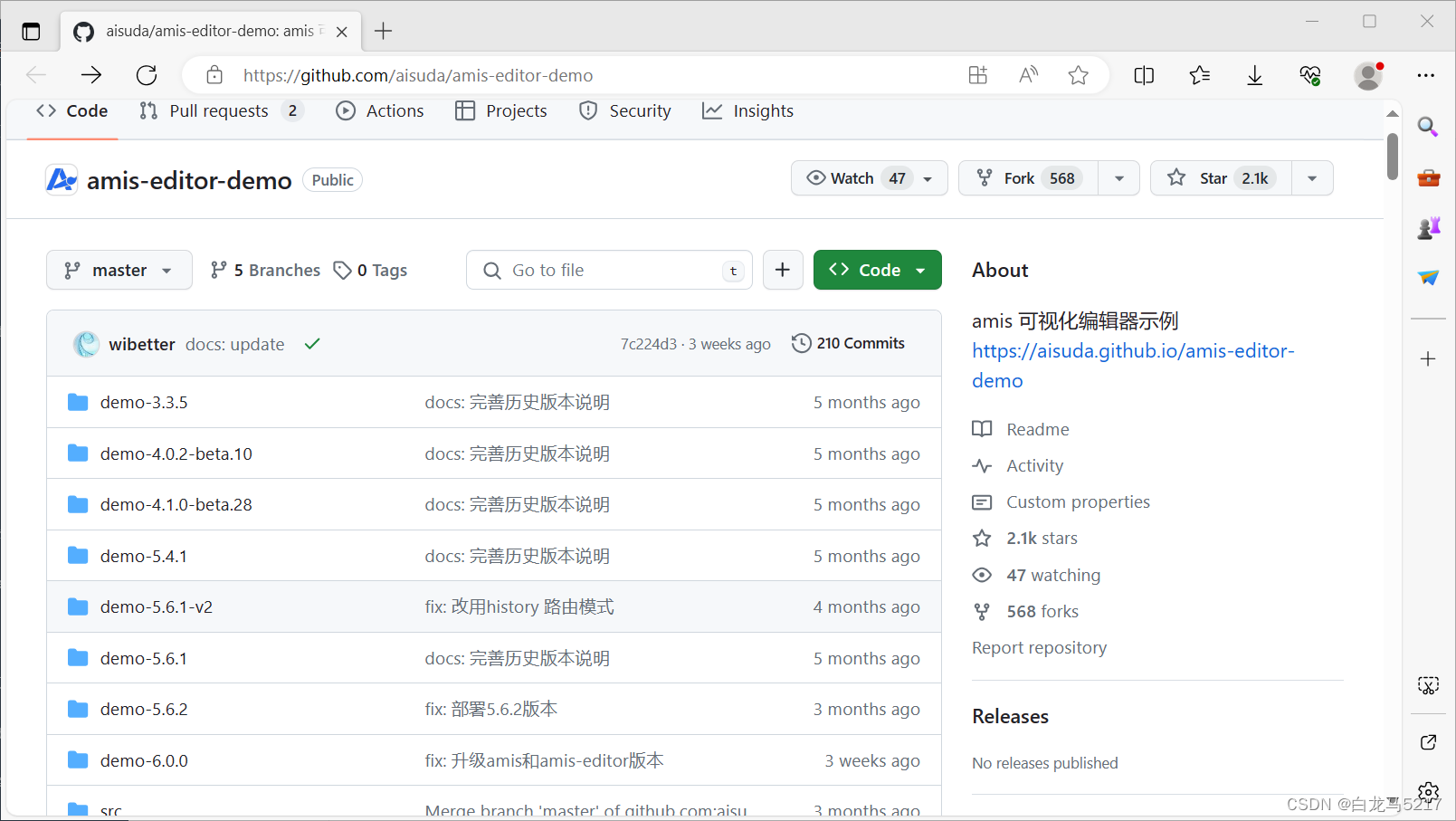The image size is (1456, 821).
Task: Click the browser forward arrow
Action: click(91, 75)
